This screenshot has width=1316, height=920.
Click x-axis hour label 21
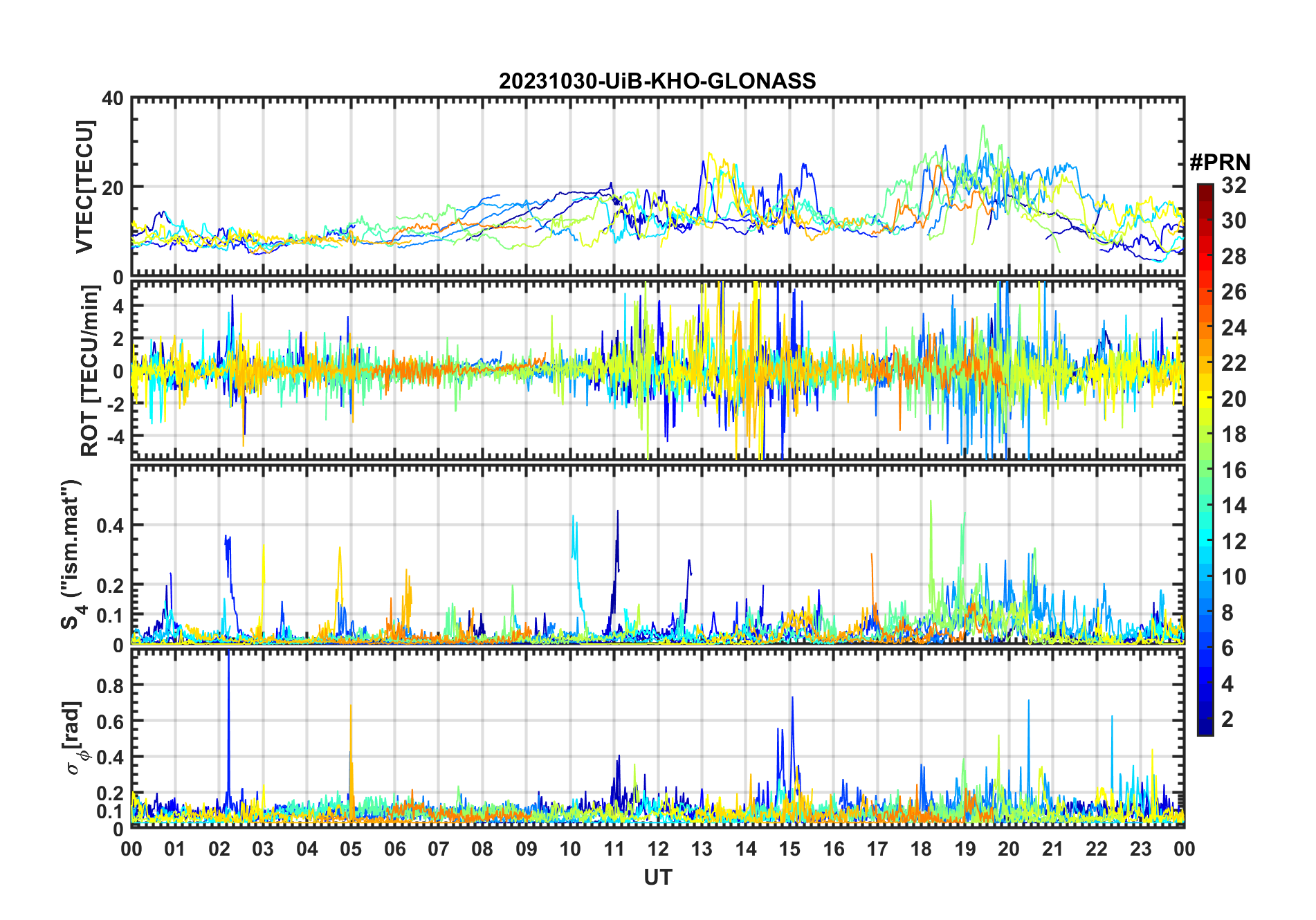tap(1052, 849)
